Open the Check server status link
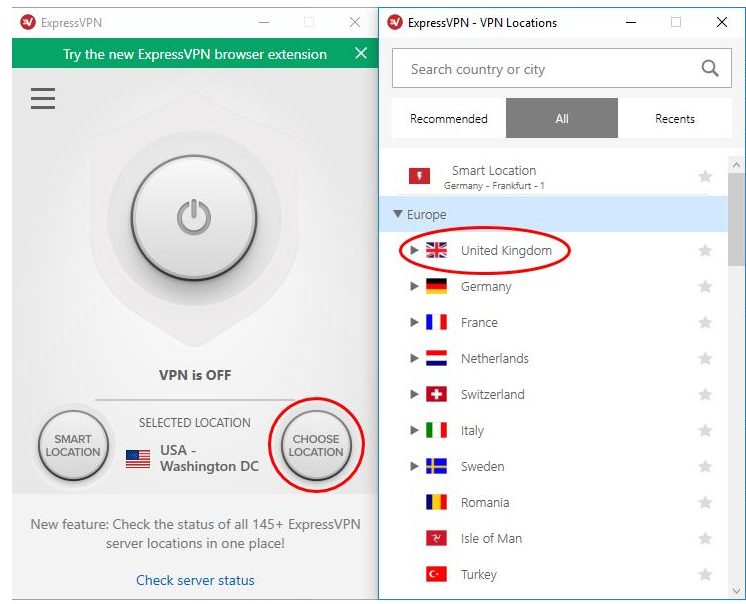The height and width of the screenshot is (604, 746). 195,580
